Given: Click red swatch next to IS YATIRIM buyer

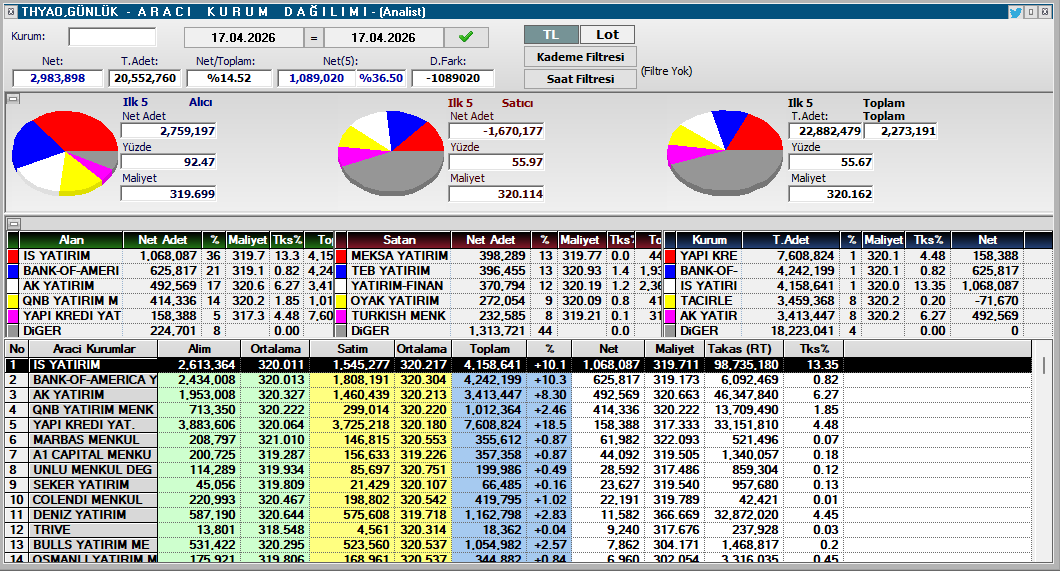Looking at the screenshot, I should (13, 256).
